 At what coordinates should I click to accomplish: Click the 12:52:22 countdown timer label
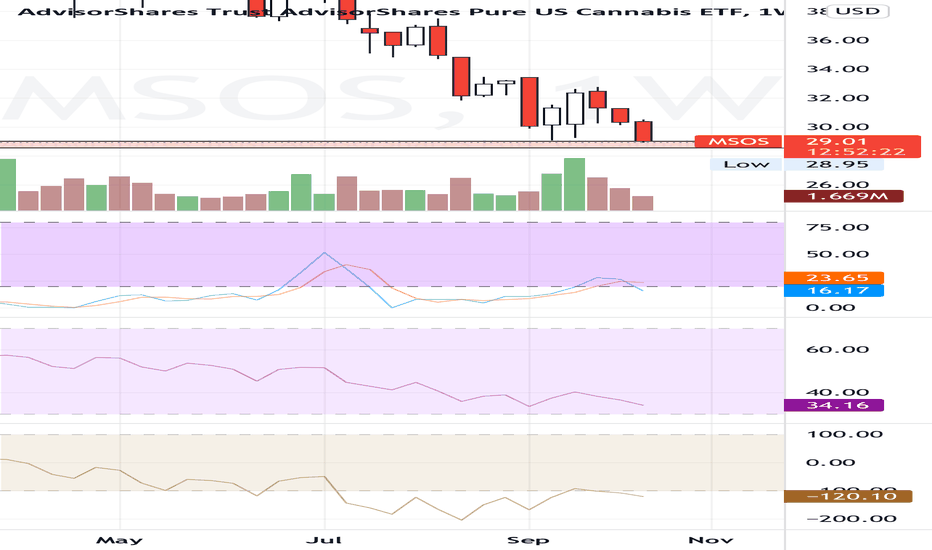[x=856, y=152]
